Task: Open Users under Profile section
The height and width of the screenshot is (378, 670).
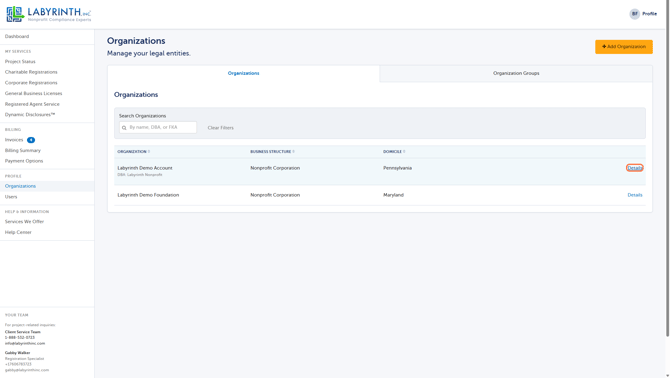Action: [11, 197]
